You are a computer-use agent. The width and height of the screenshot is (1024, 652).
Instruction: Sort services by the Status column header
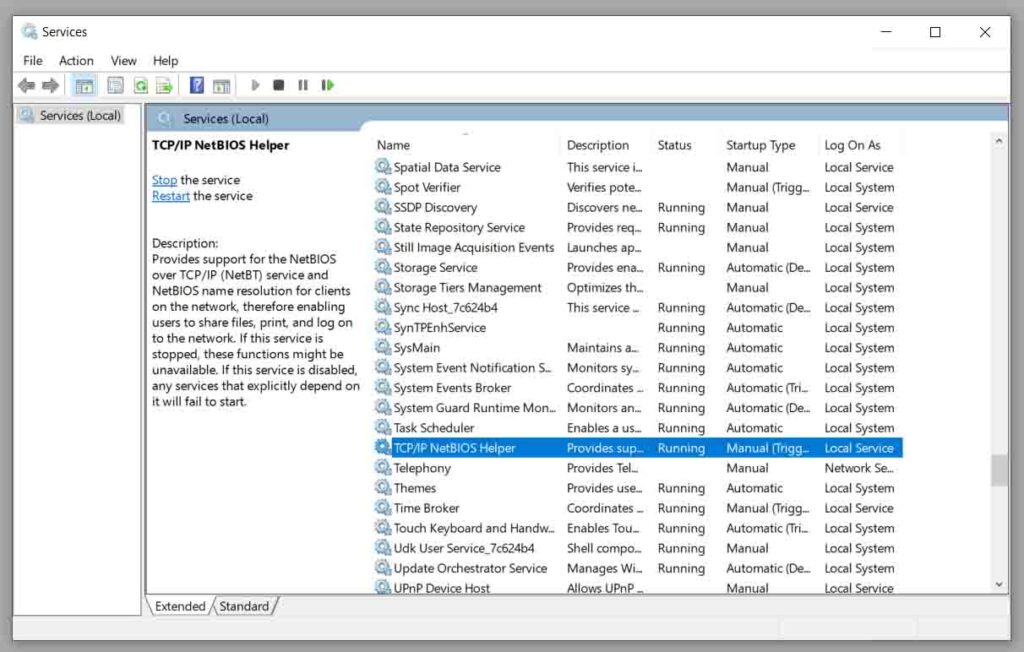pos(675,145)
